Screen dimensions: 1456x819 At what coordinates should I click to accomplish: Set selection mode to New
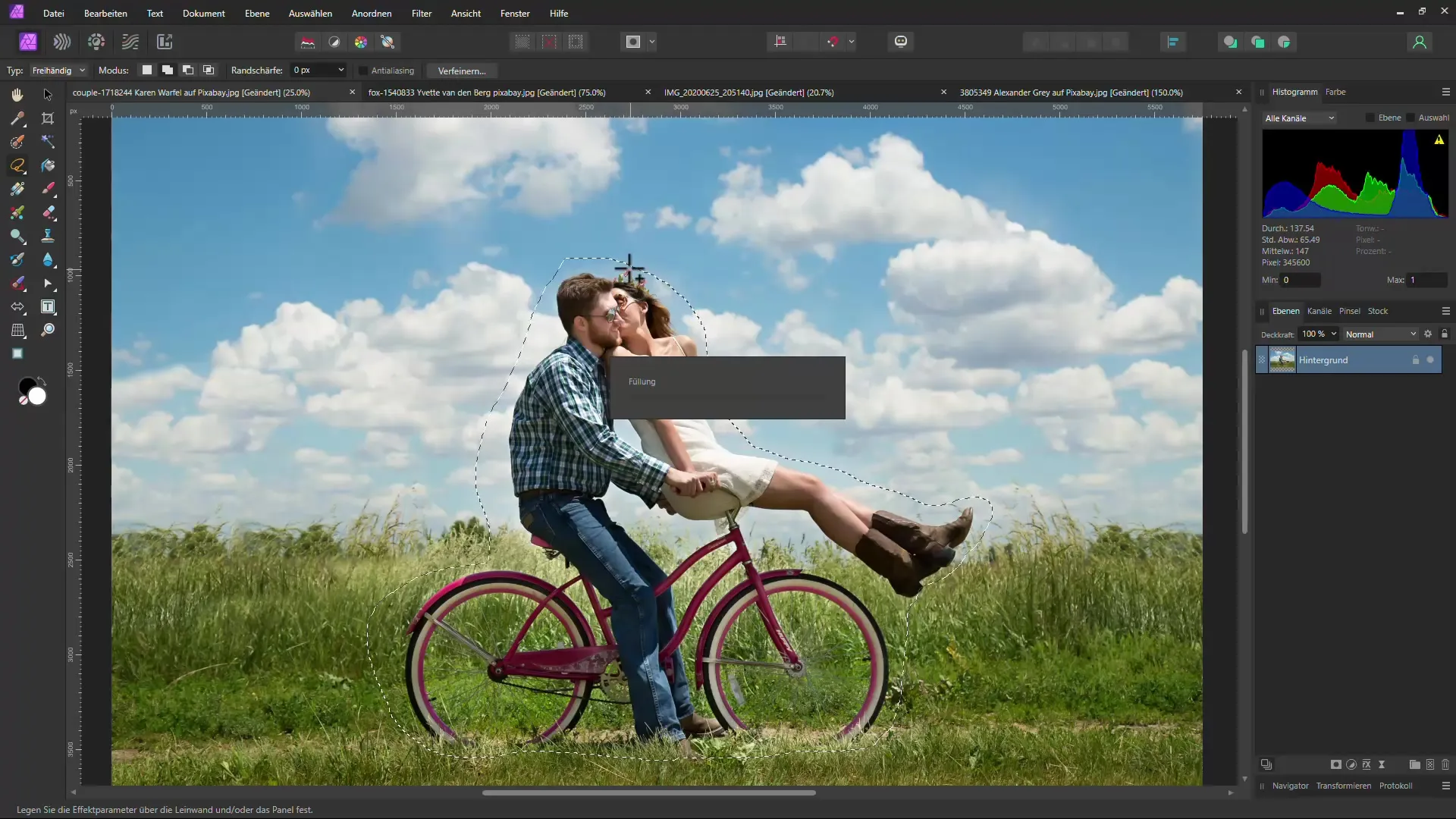coord(147,71)
